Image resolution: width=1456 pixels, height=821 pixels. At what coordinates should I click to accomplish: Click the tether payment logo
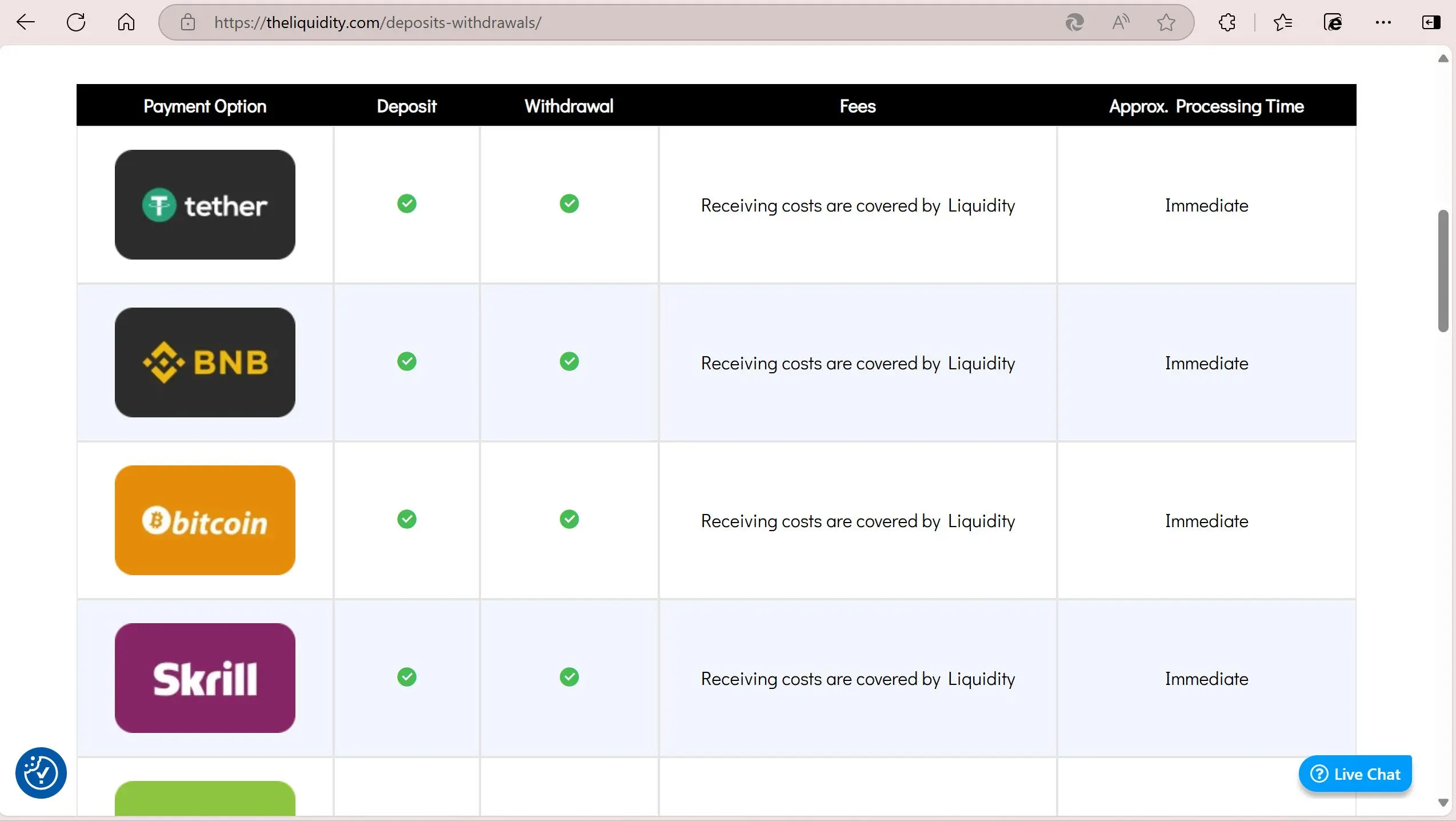point(205,205)
